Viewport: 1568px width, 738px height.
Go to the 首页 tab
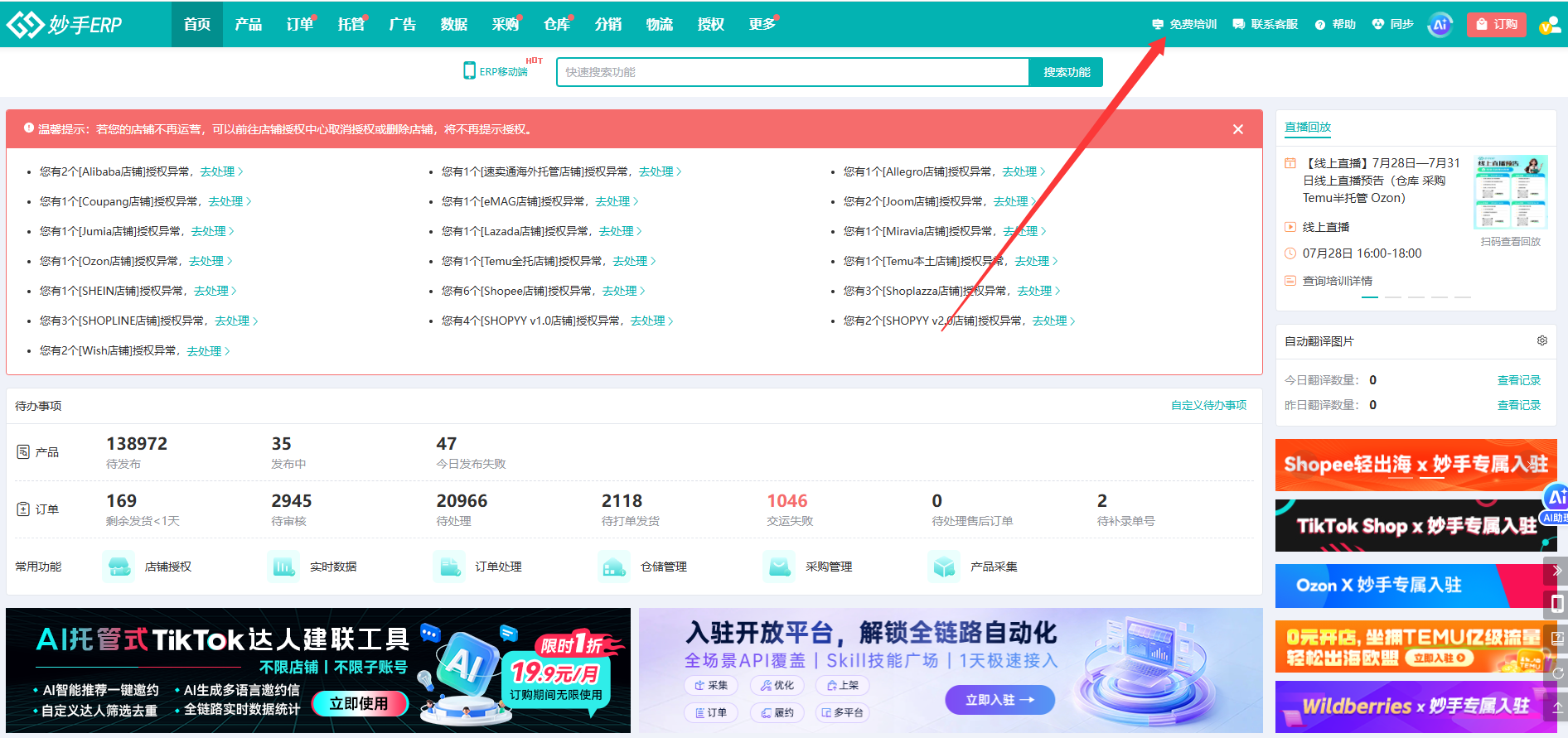tap(197, 24)
